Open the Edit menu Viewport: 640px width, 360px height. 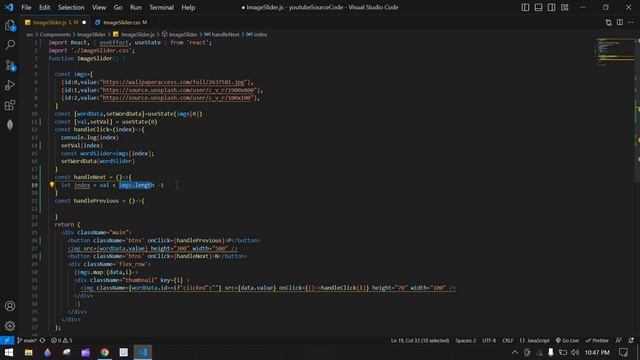pyautogui.click(x=44, y=7)
